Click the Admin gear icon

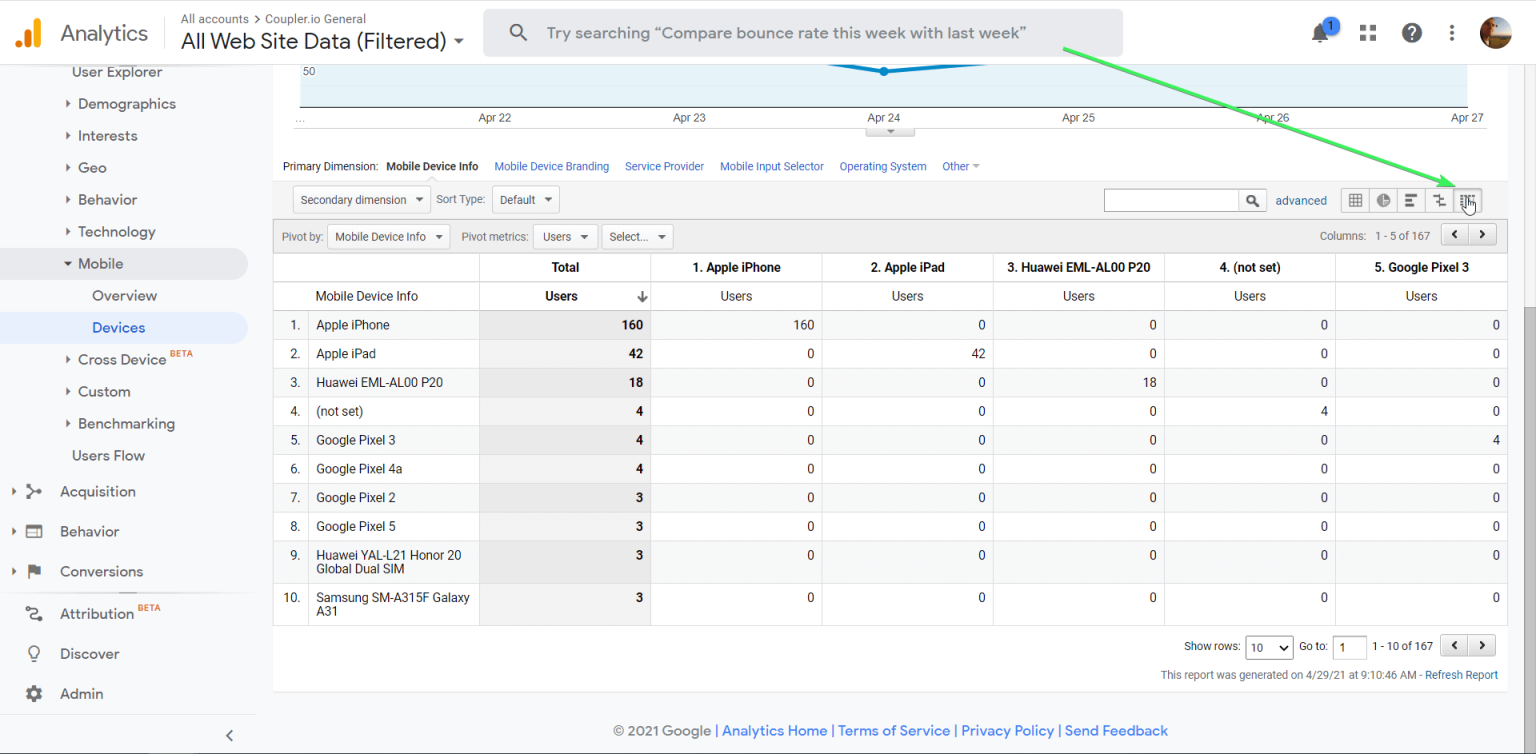[34, 693]
